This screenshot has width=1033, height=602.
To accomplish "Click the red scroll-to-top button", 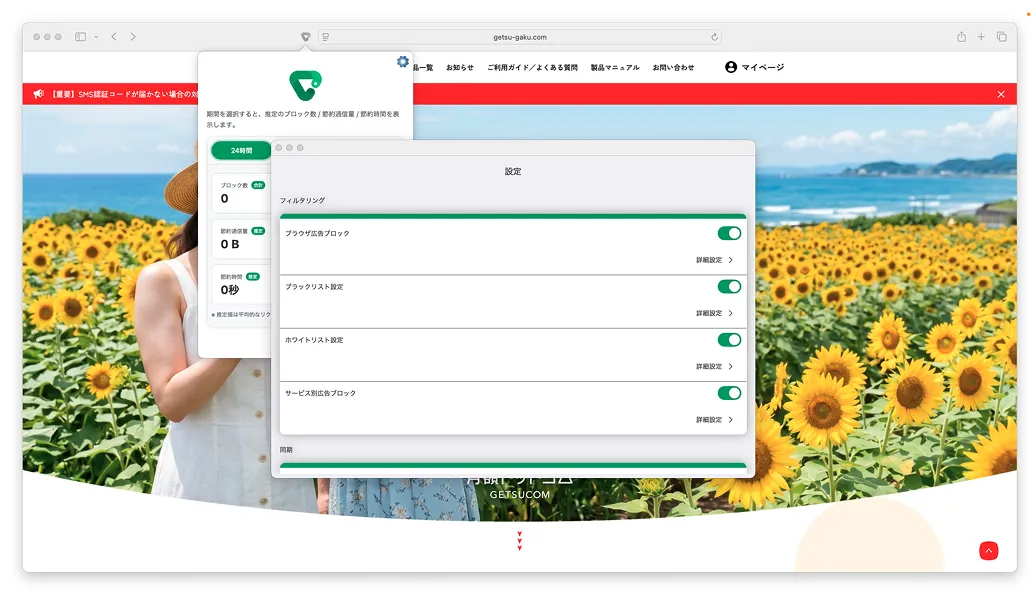I will pyautogui.click(x=988, y=551).
